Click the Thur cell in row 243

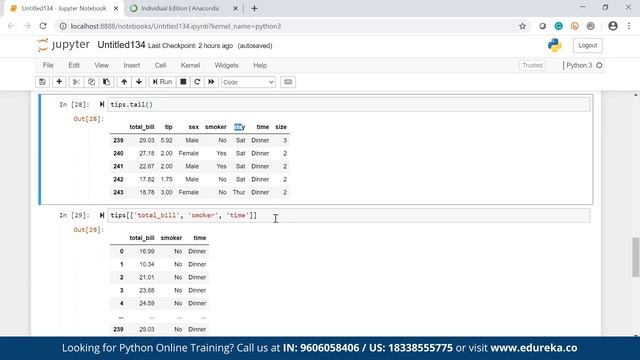click(239, 192)
